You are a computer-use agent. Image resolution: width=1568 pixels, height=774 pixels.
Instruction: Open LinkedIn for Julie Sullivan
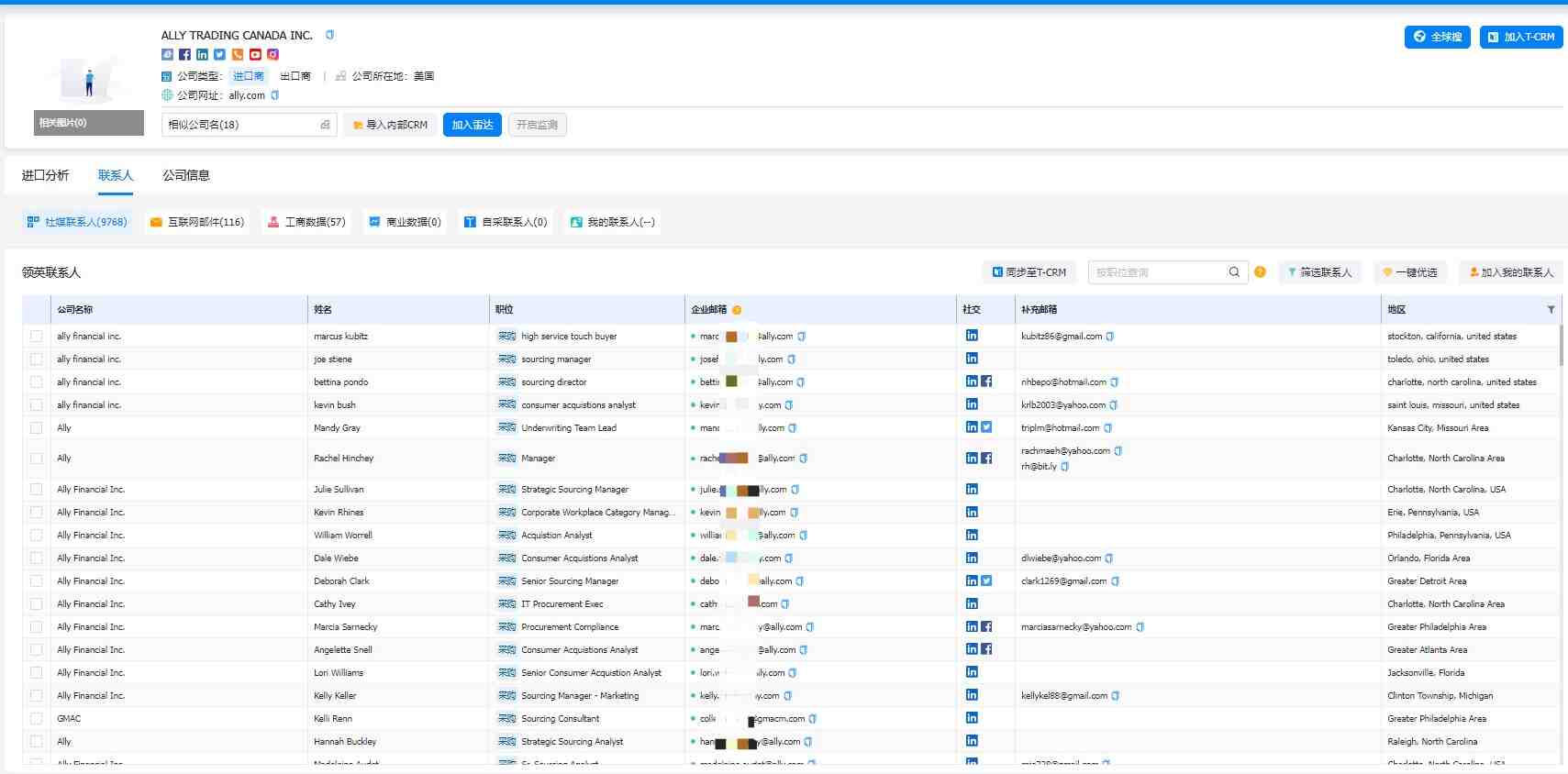tap(972, 489)
